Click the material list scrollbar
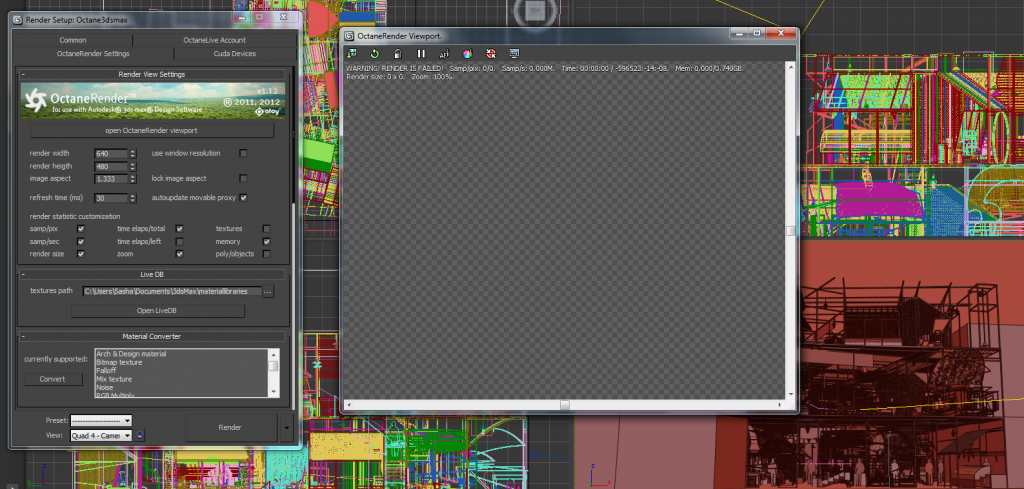The height and width of the screenshot is (489, 1024). [x=274, y=373]
